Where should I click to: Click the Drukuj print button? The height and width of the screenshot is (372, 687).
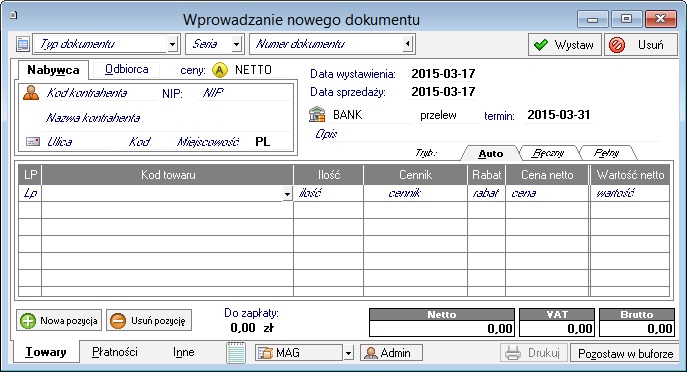pyautogui.click(x=534, y=353)
